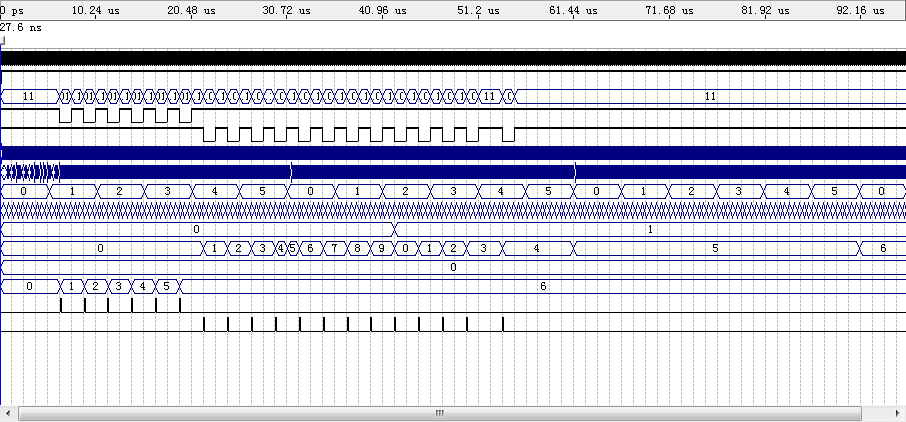
Task: Click the 61.44 us time label
Action: (573, 10)
